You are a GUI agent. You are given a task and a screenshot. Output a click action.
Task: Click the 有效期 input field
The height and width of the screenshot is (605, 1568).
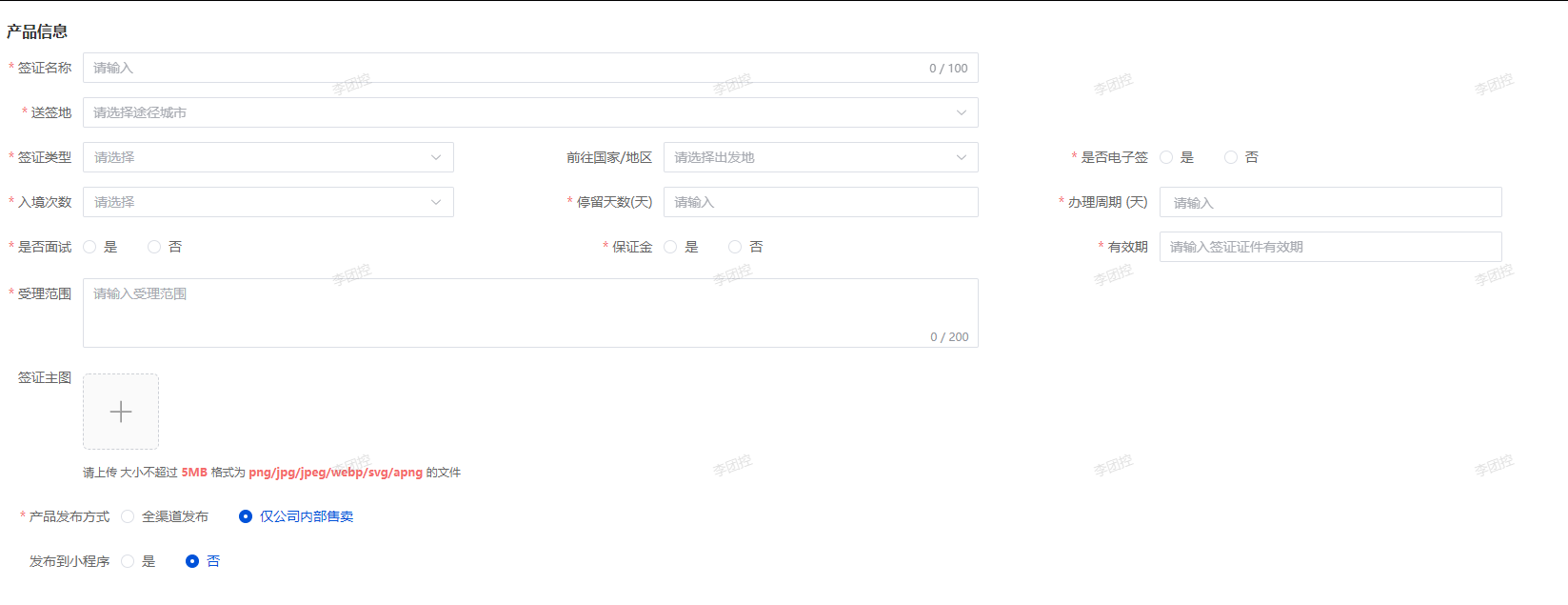pos(1330,247)
